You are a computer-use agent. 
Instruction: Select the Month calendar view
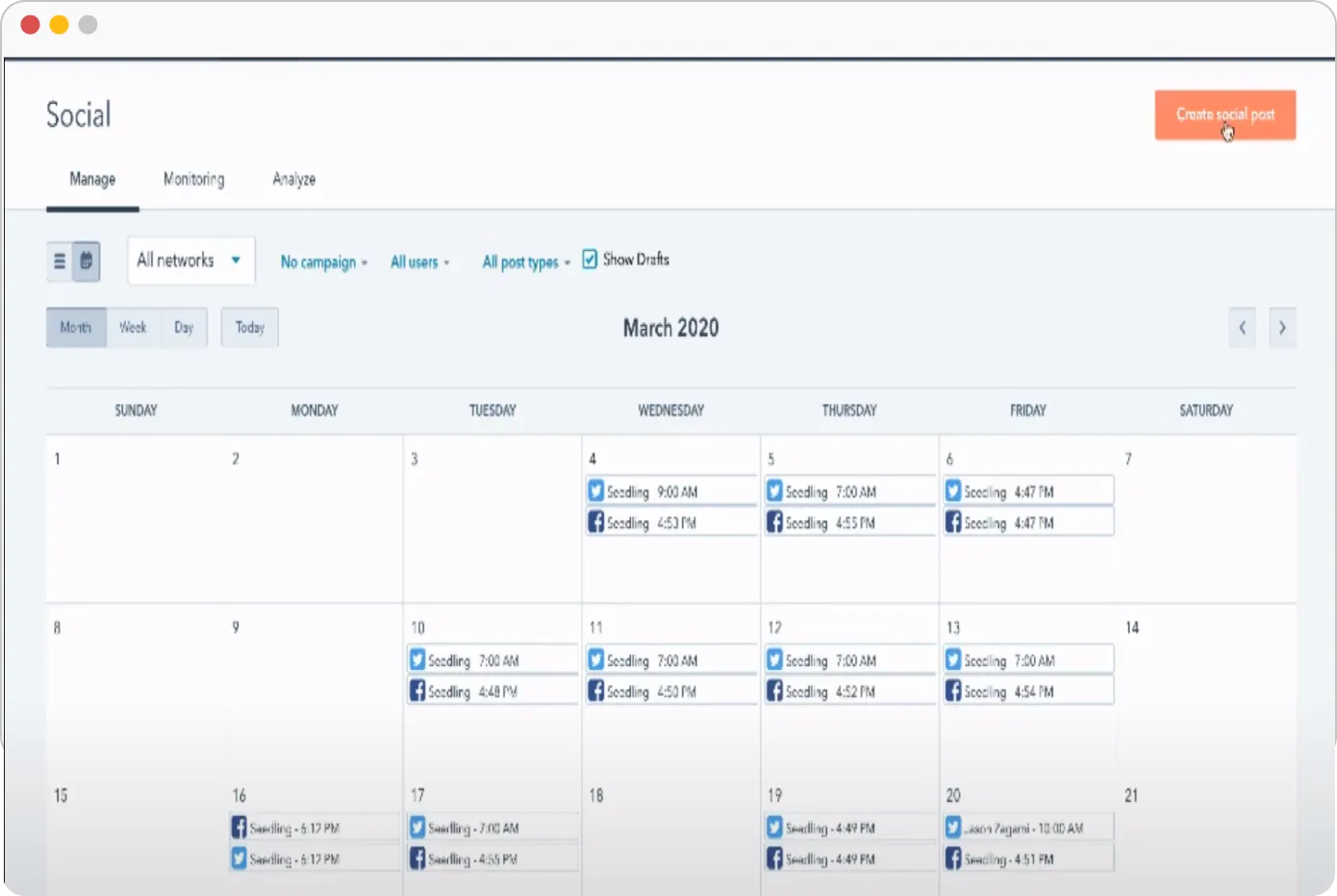click(76, 328)
